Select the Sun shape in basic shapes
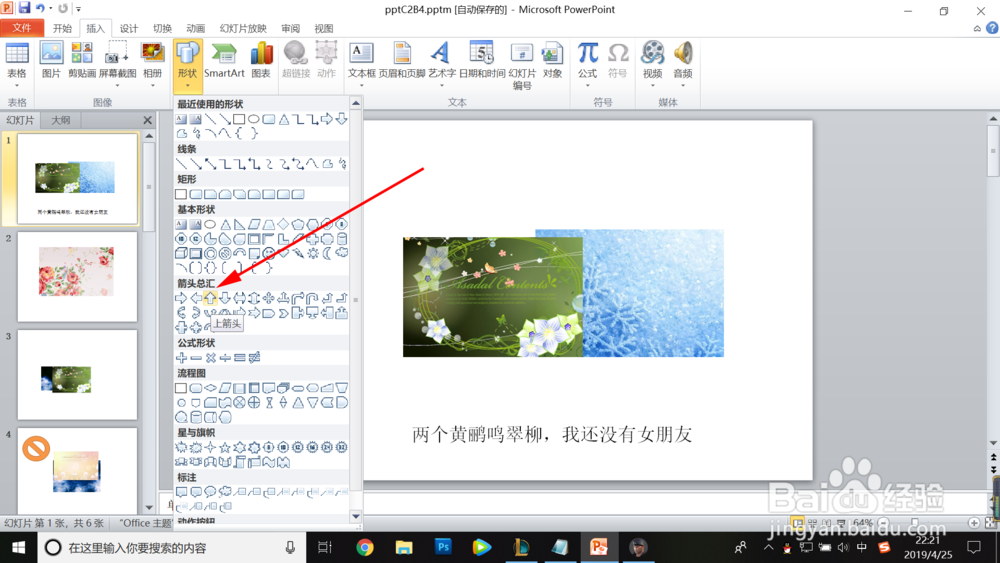Viewport: 1000px width, 563px height. [x=312, y=253]
